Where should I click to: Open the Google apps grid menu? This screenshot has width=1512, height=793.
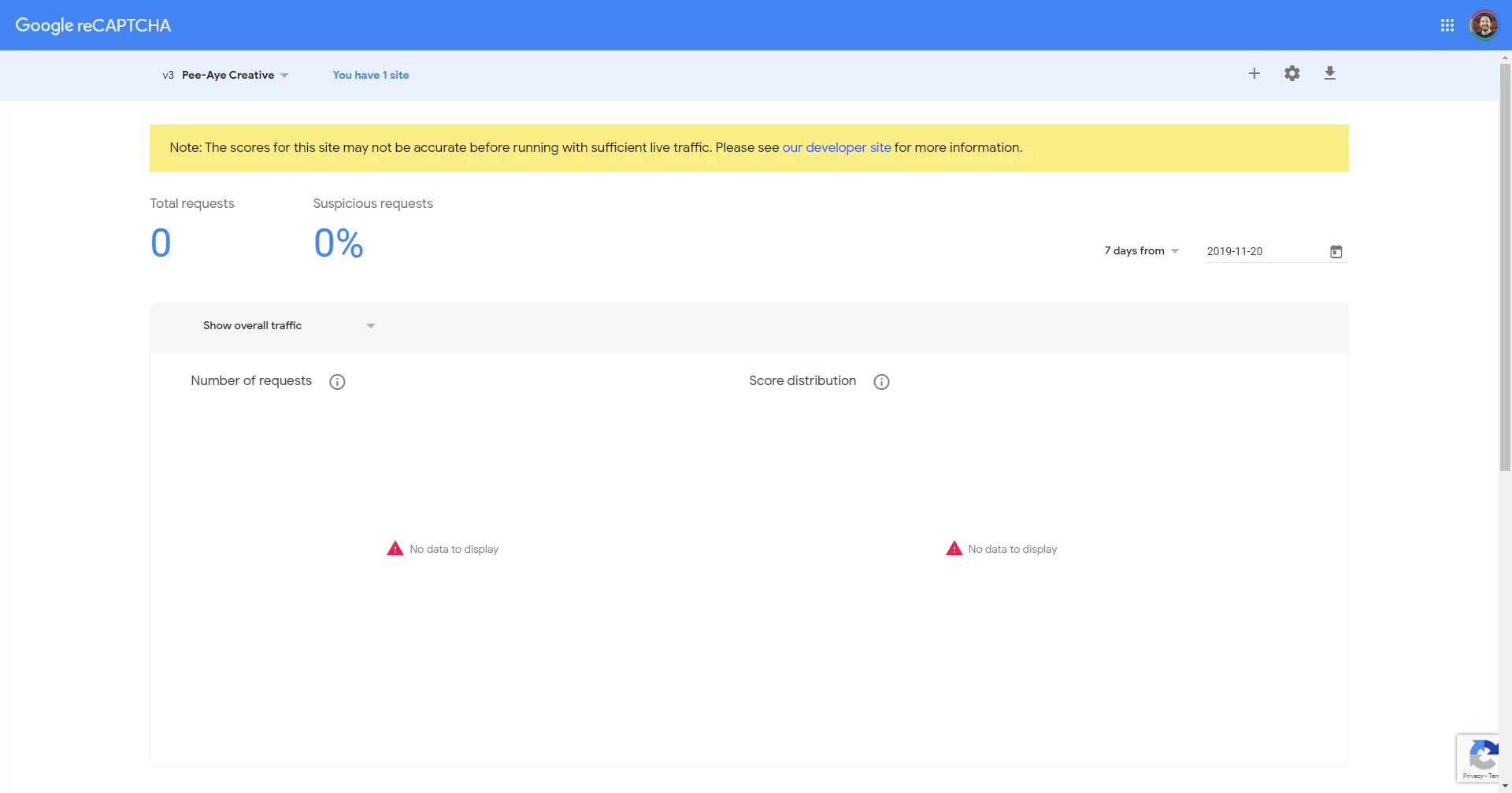point(1447,25)
